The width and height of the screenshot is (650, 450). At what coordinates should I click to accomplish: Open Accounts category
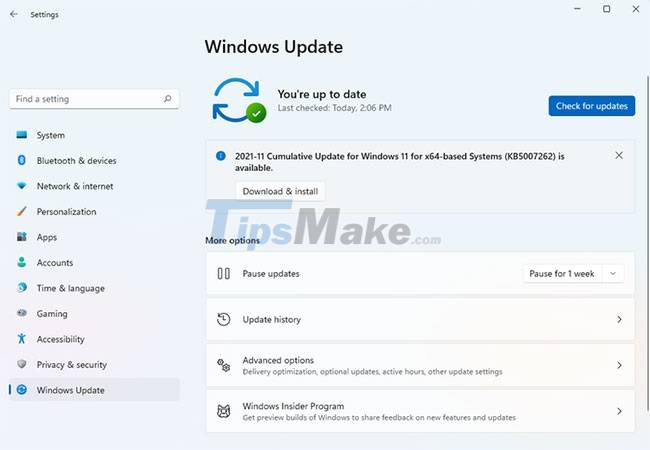(x=94, y=262)
